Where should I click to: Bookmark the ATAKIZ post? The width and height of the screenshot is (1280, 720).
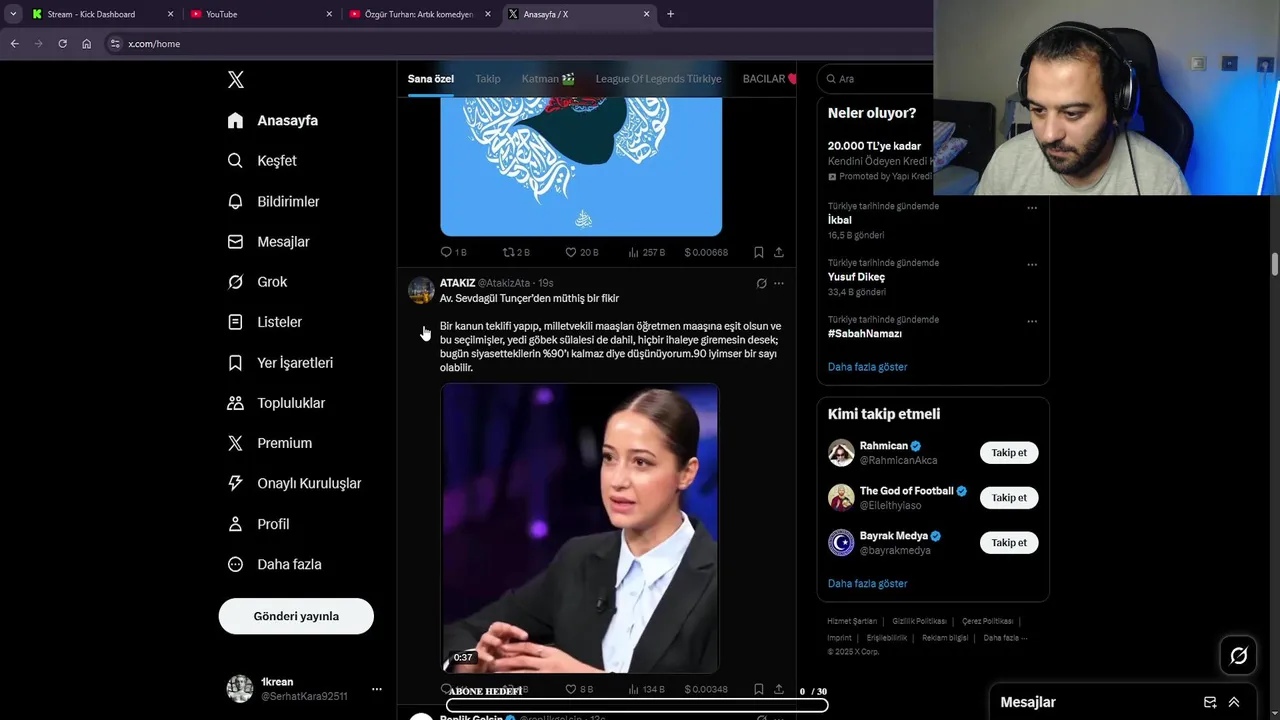[x=759, y=689]
